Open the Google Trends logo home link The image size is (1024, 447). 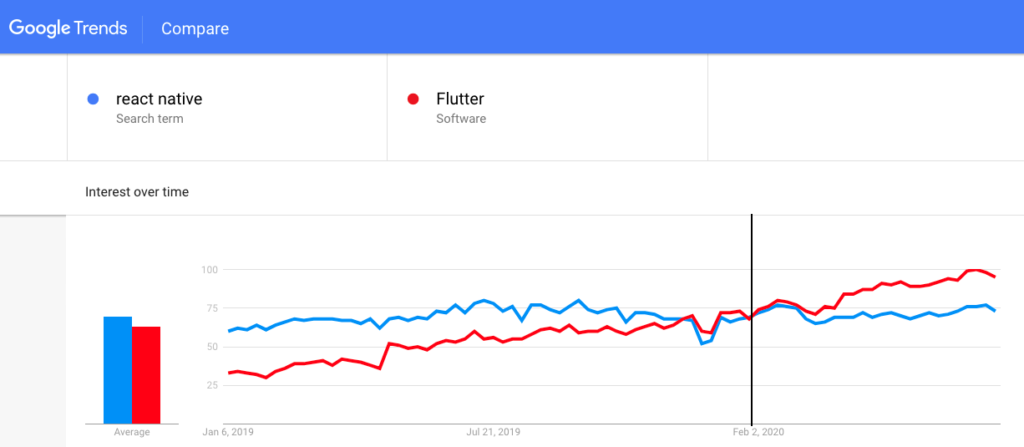coord(68,28)
